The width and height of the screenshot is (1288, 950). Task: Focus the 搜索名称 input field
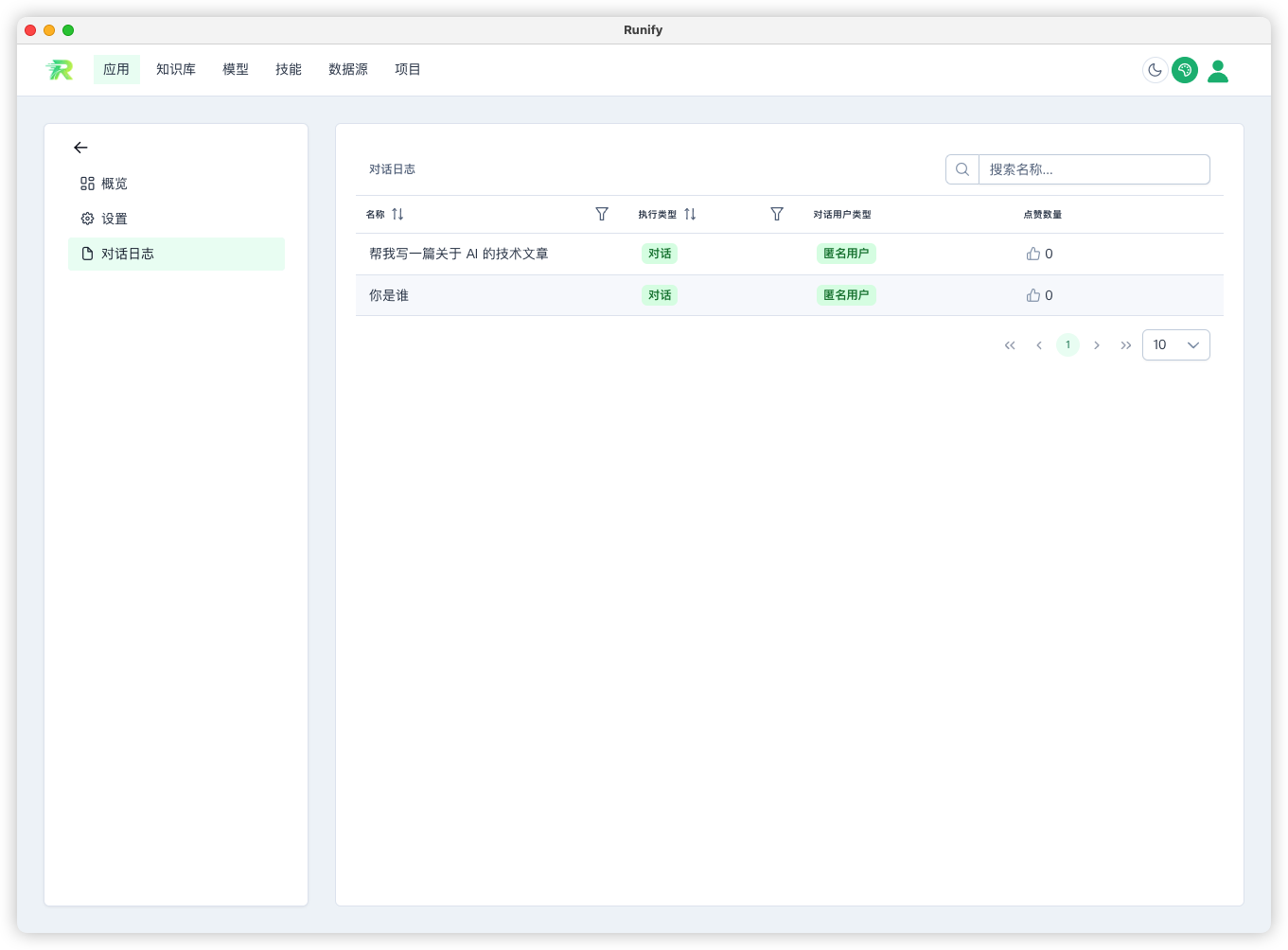[1094, 169]
